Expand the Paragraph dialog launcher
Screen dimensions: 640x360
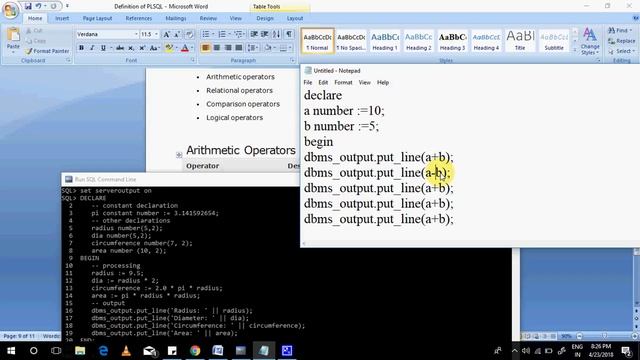click(x=293, y=60)
